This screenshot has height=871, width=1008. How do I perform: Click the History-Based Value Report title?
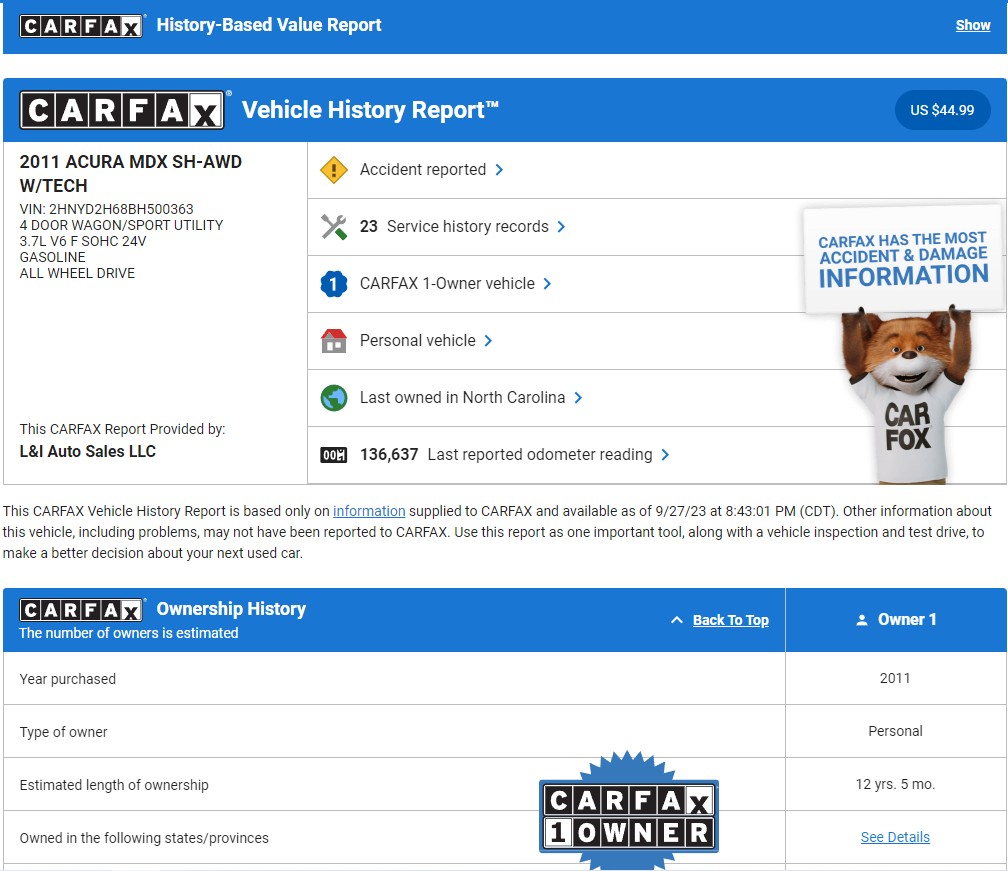click(x=269, y=25)
